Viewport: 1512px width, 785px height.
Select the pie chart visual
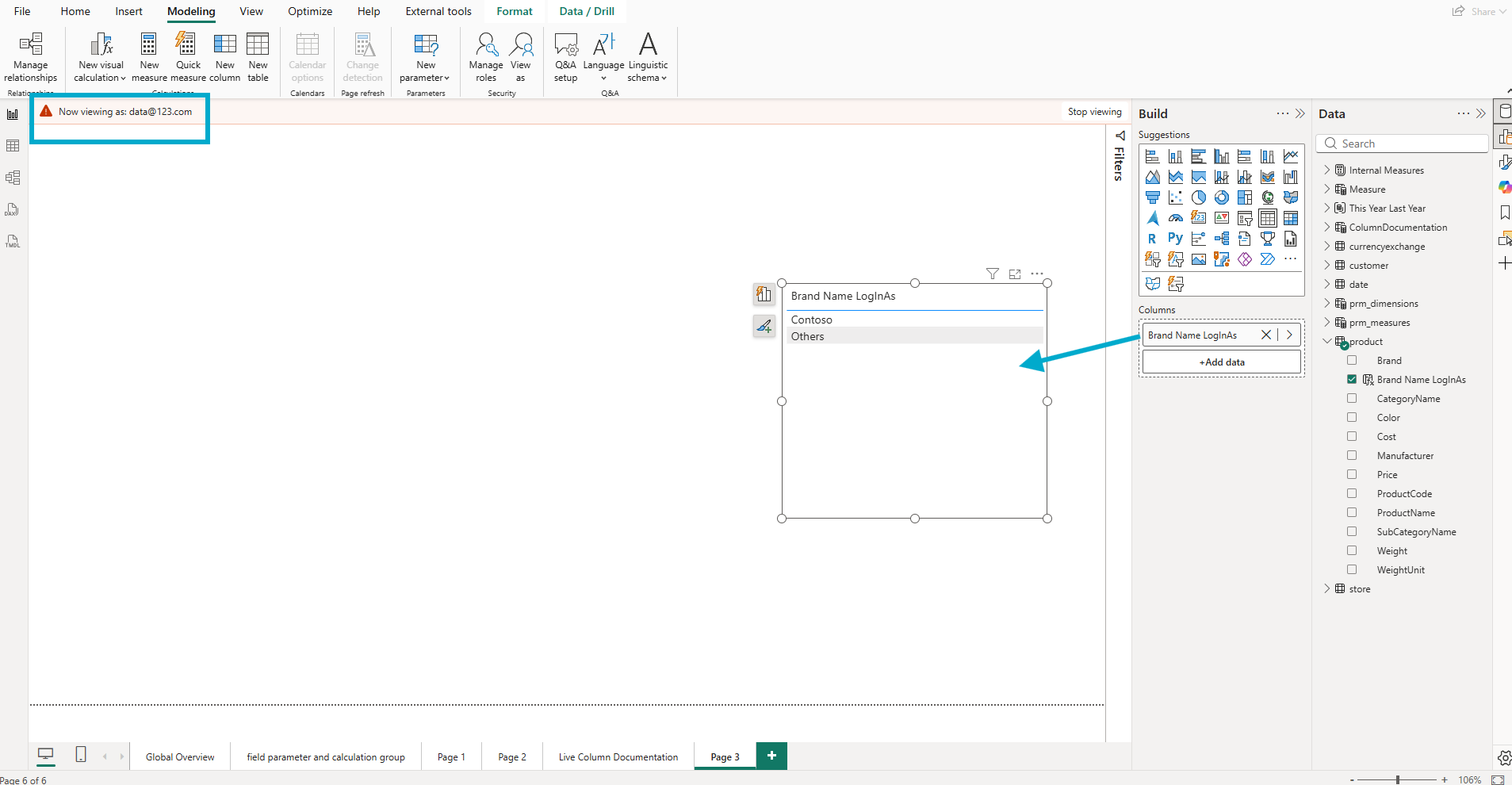[x=1198, y=197]
